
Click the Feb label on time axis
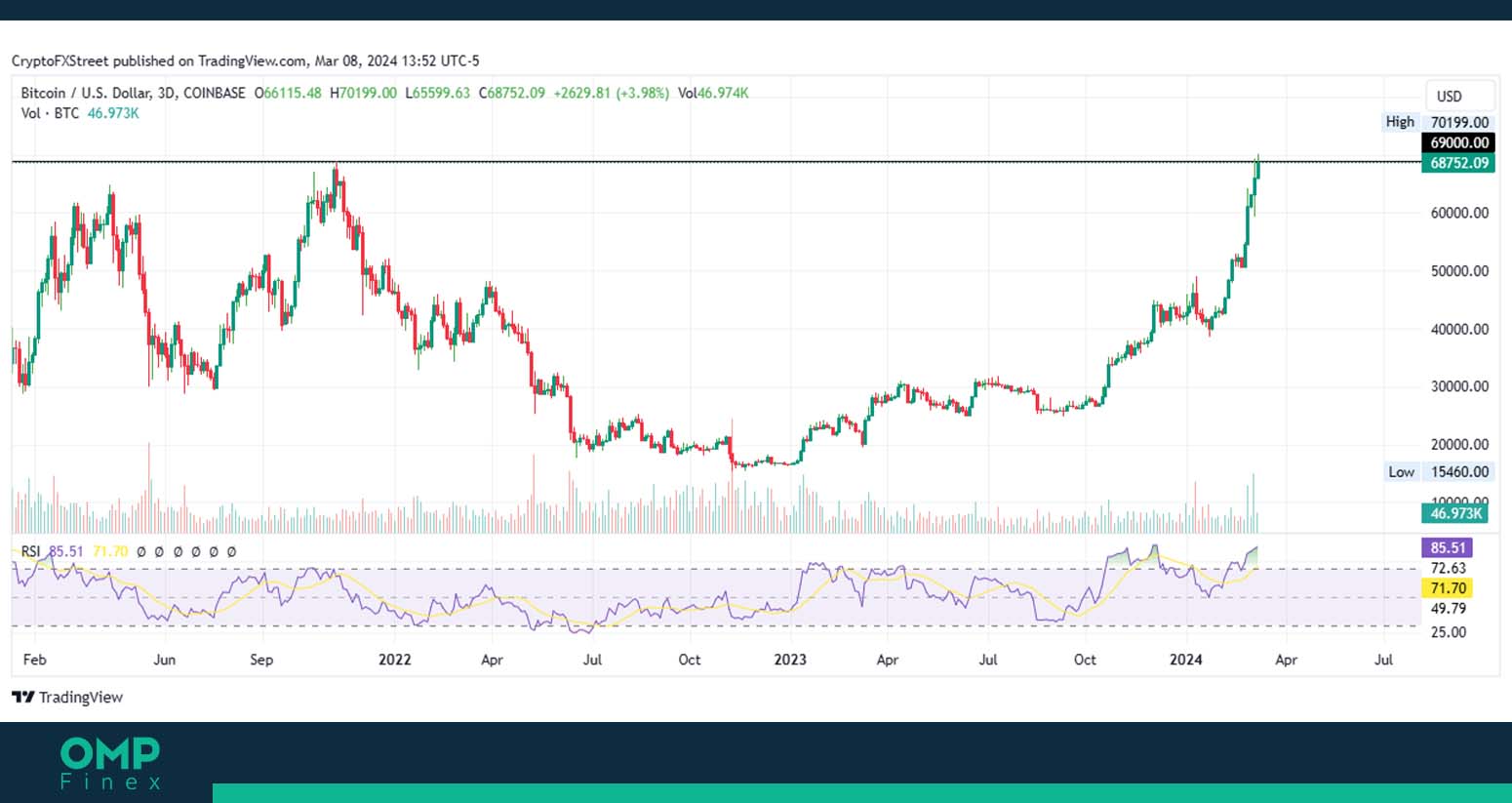point(34,660)
